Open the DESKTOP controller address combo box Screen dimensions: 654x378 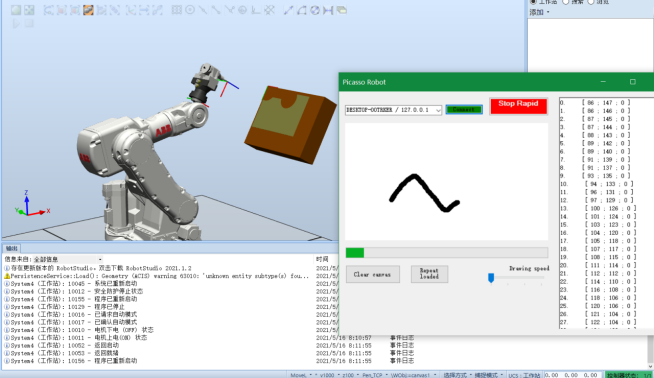pos(393,110)
